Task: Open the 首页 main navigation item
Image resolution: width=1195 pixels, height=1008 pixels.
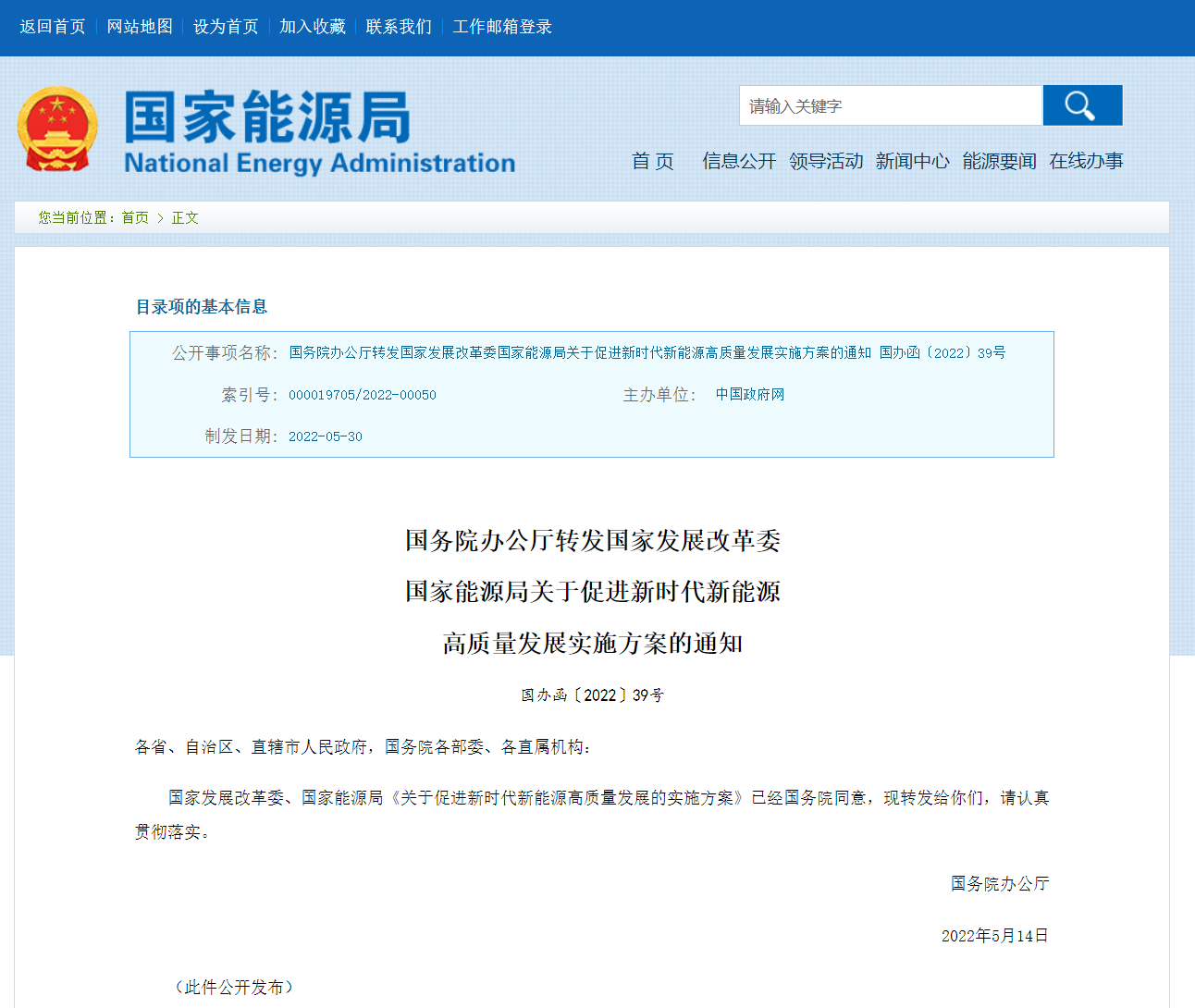Action: pos(652,161)
